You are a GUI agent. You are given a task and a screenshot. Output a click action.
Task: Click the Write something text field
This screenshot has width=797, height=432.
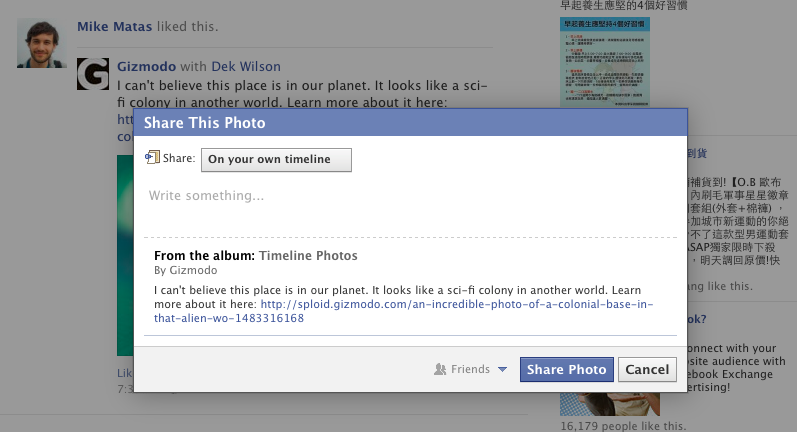point(410,207)
